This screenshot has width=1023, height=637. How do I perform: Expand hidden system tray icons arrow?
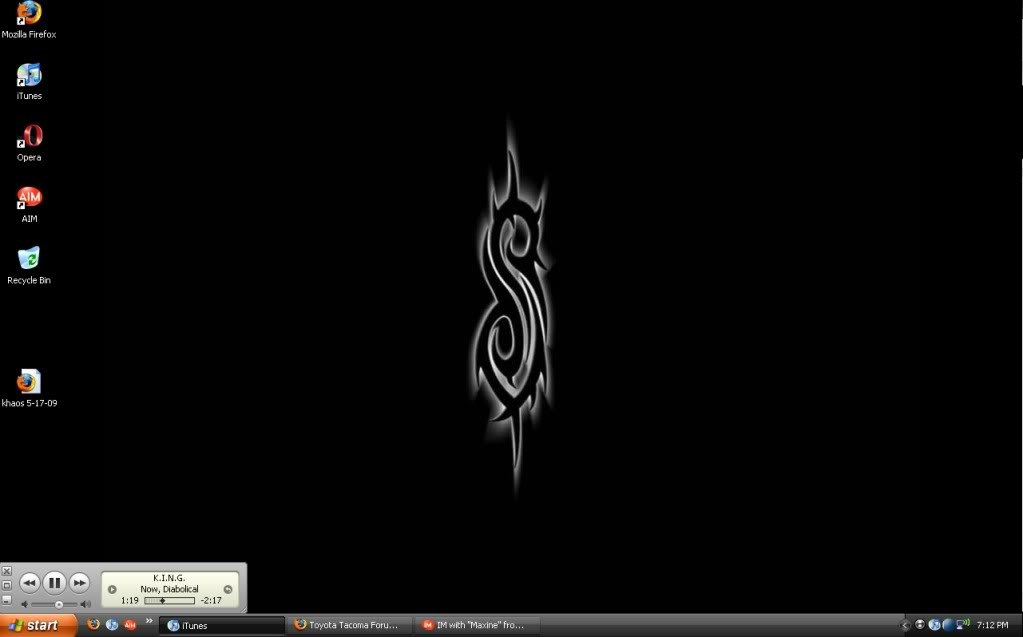[x=905, y=625]
